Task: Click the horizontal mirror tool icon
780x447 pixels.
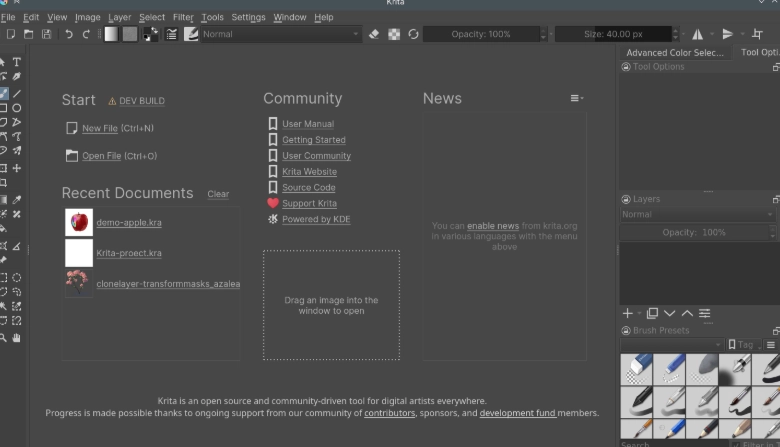Action: [x=698, y=34]
